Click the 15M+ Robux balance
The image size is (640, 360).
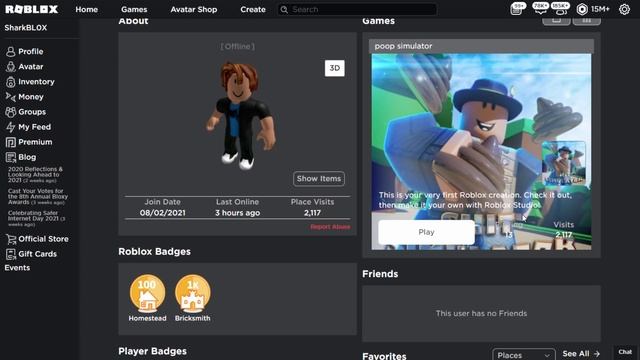(600, 9)
